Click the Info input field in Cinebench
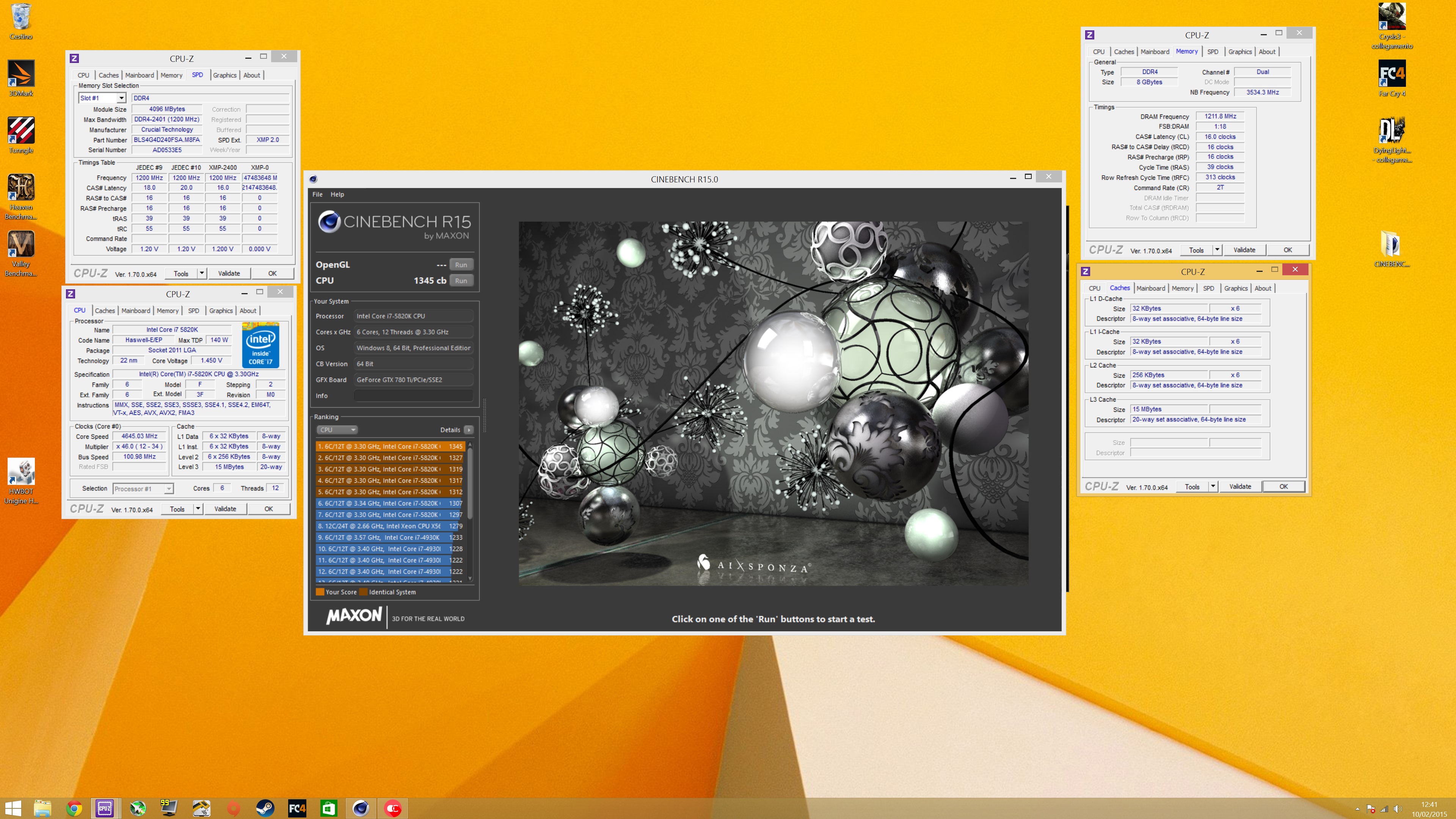 click(414, 395)
